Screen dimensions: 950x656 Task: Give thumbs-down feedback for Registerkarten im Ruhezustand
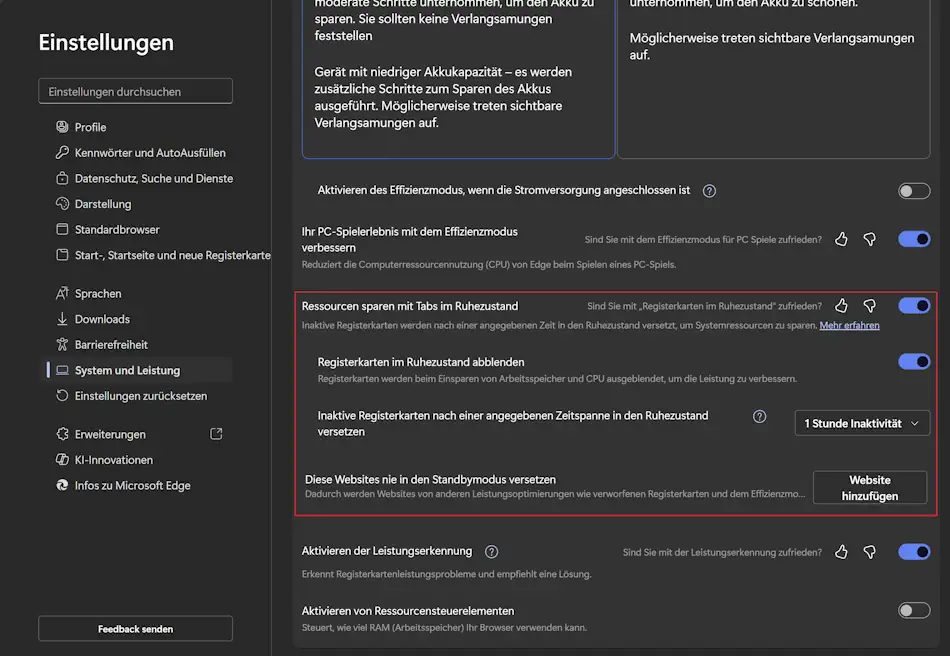(x=868, y=305)
